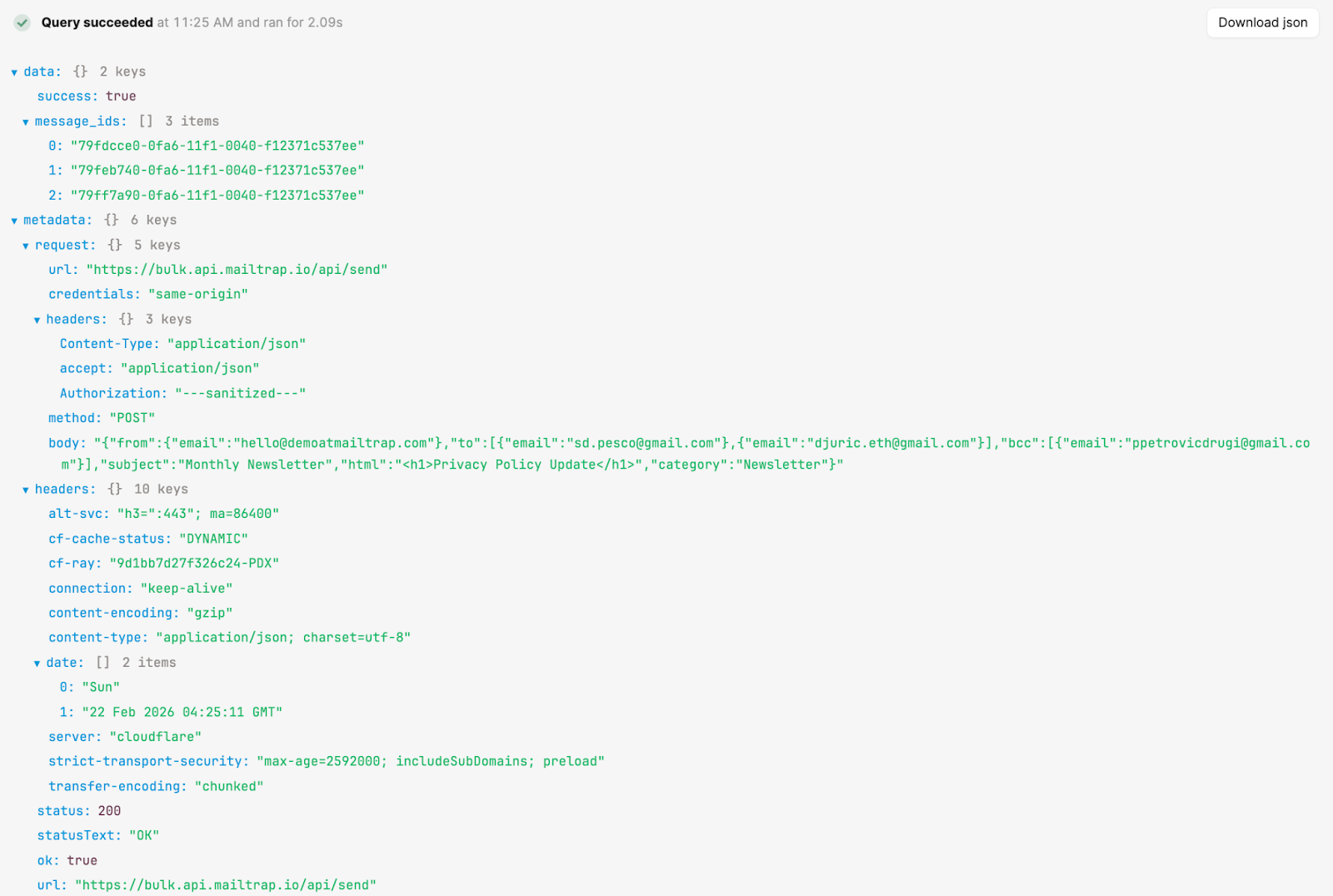This screenshot has width=1333, height=896.
Task: Collapse the request object node
Action: (26, 246)
